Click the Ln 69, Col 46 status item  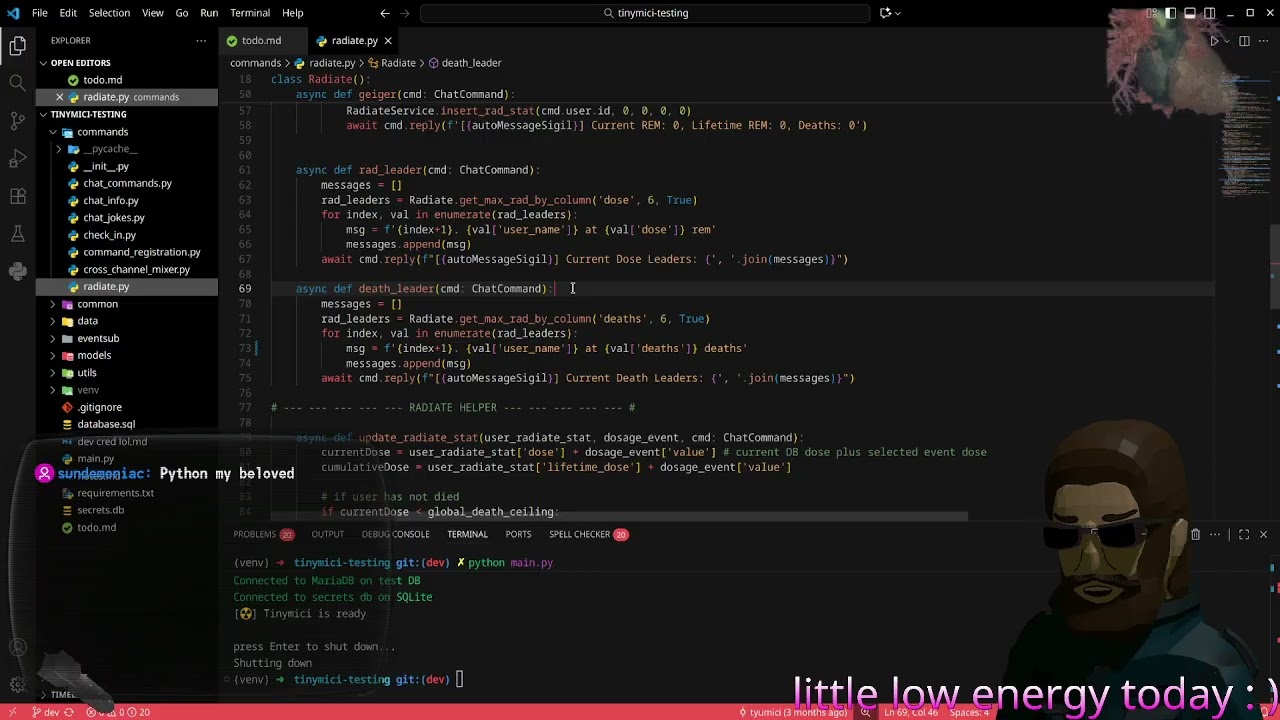909,712
